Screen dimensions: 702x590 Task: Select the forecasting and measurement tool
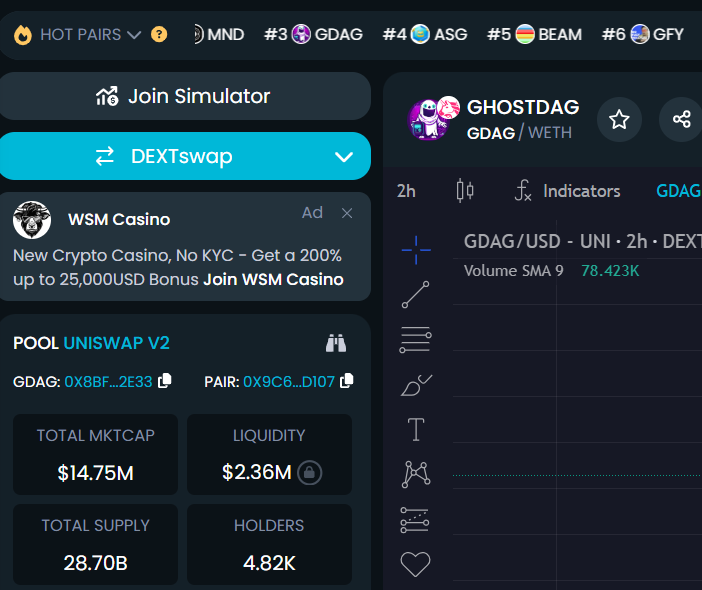pyautogui.click(x=415, y=520)
